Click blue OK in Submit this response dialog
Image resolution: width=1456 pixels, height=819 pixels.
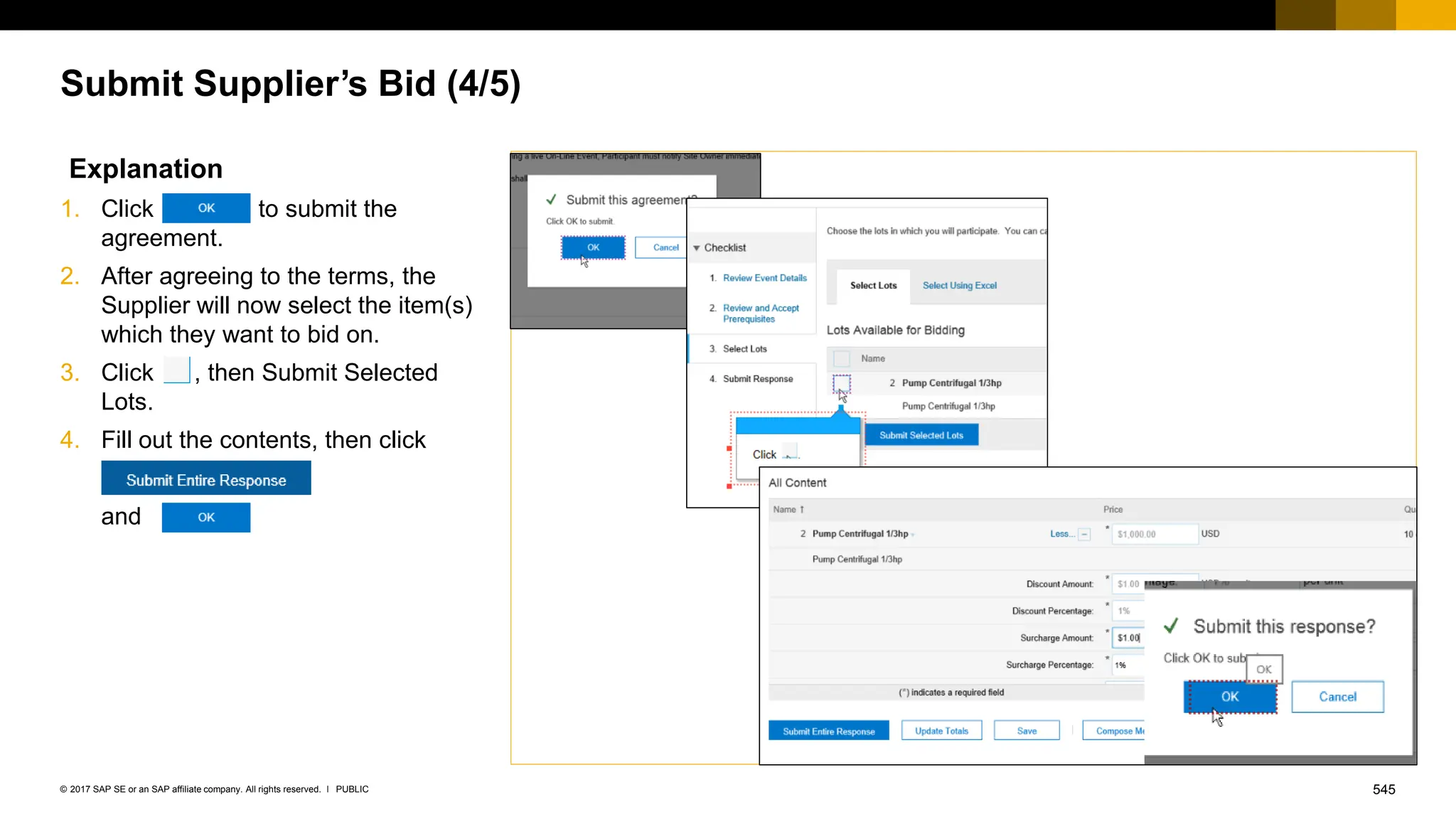[x=1230, y=697]
